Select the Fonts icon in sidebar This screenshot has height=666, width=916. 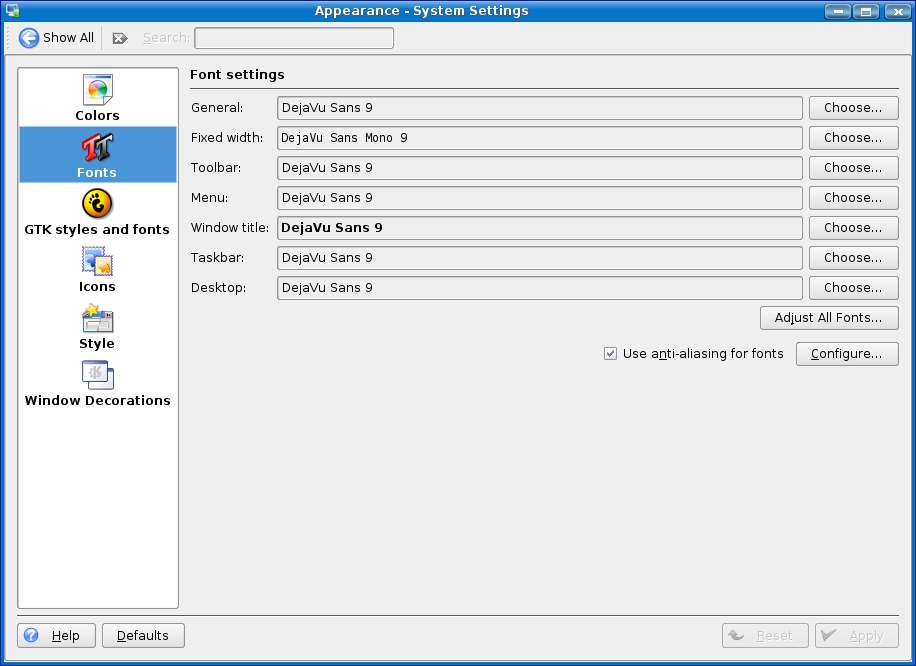(x=97, y=148)
